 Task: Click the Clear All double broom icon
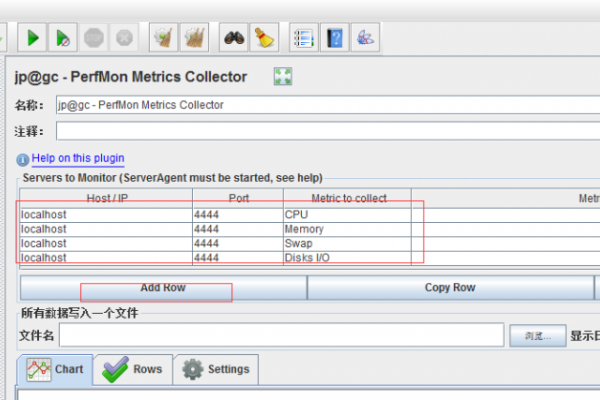(194, 39)
